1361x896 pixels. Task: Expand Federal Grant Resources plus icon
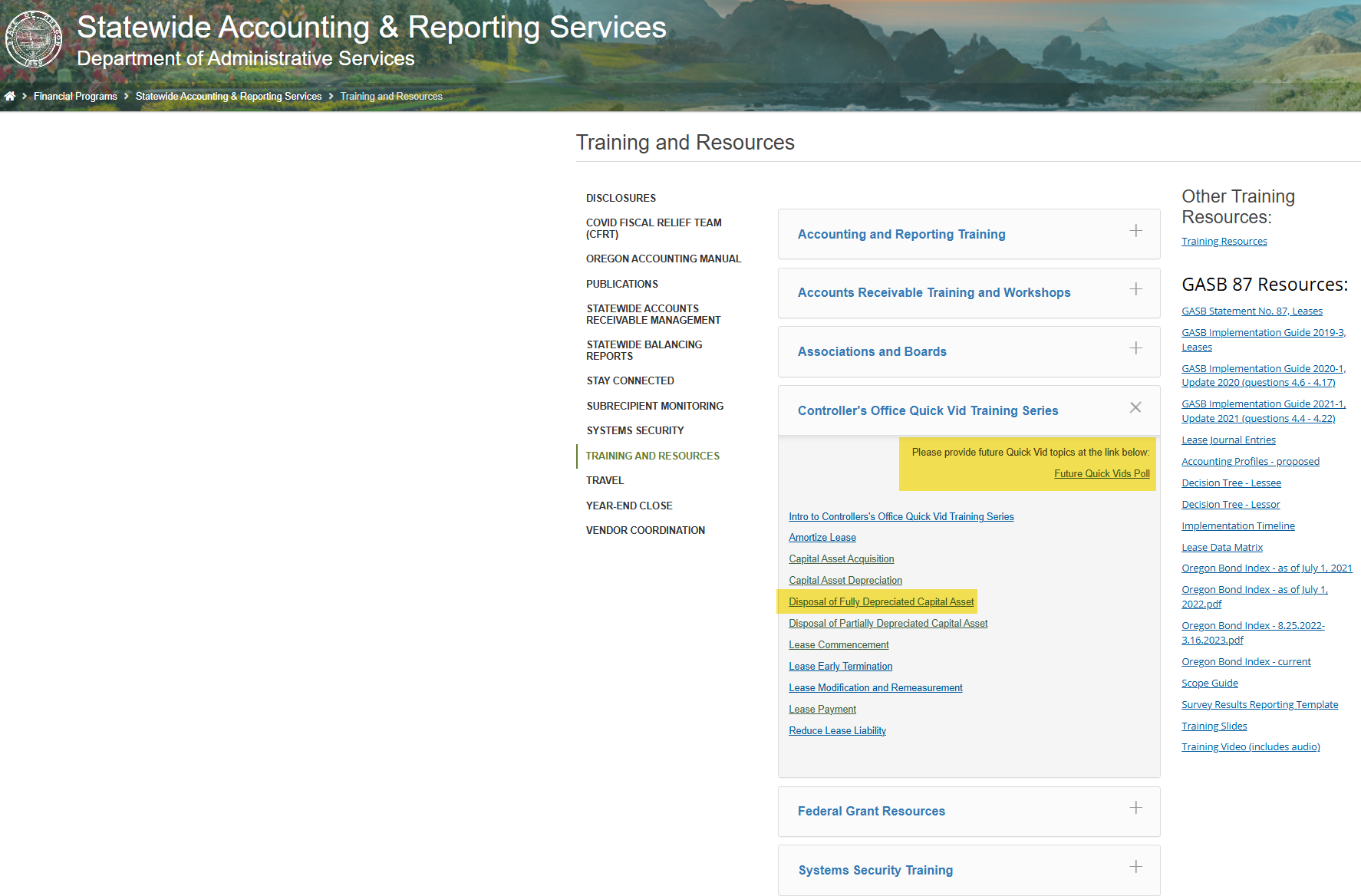click(1135, 808)
